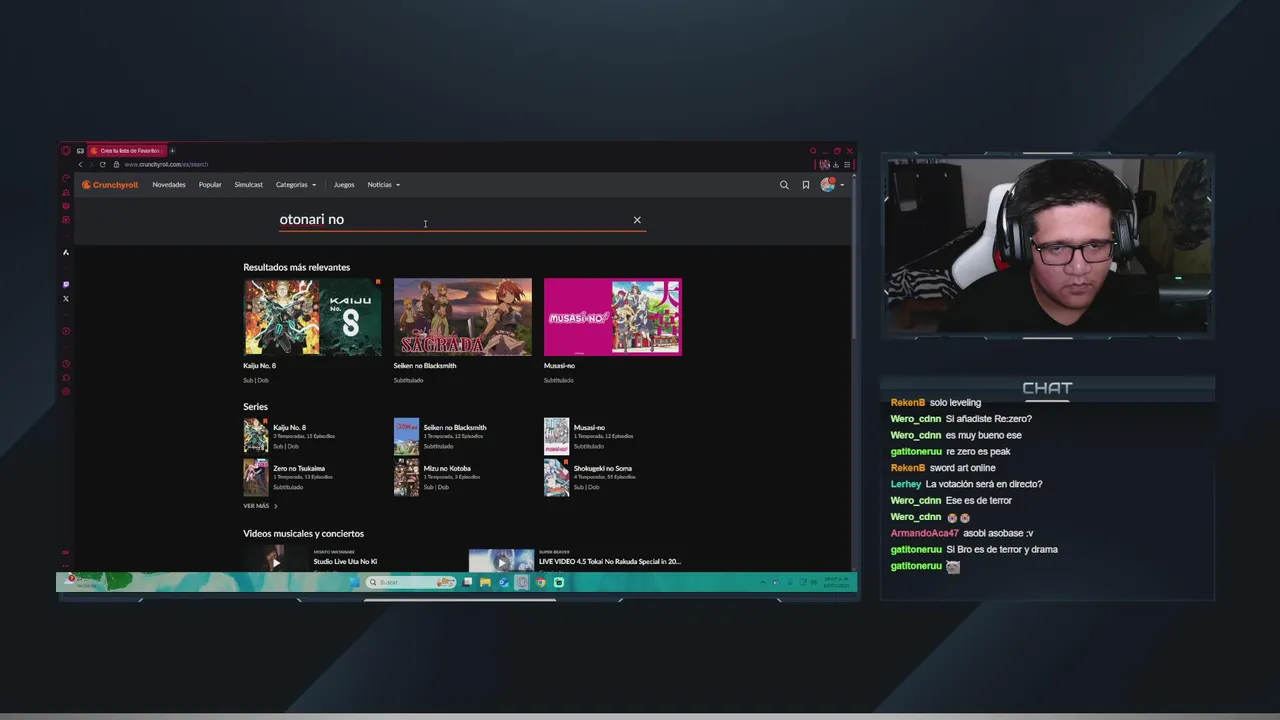Play Studio Live Uta No Ki video
Screen dimensions: 1280x720
[276, 562]
